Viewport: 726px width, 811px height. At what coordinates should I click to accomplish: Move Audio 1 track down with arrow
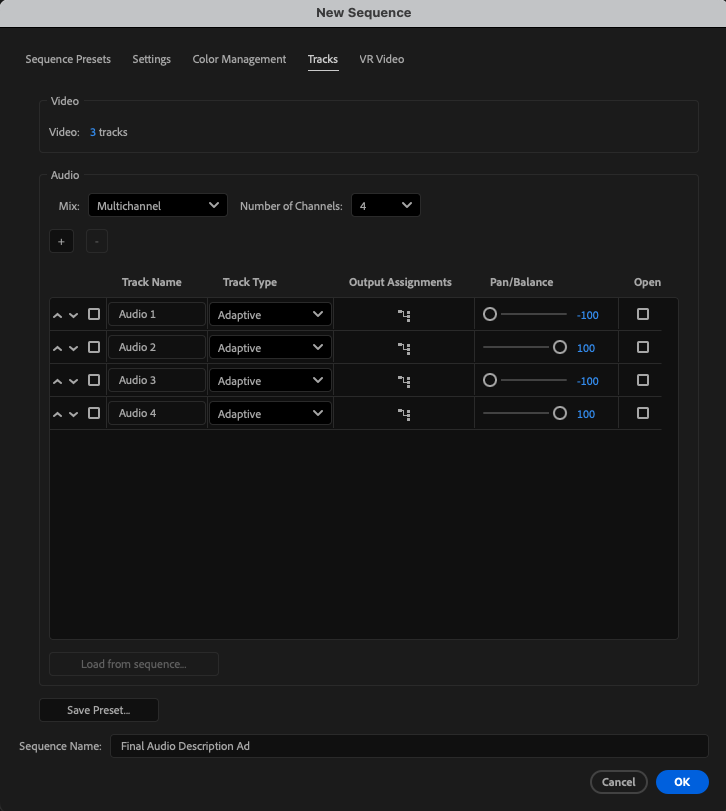tap(73, 315)
